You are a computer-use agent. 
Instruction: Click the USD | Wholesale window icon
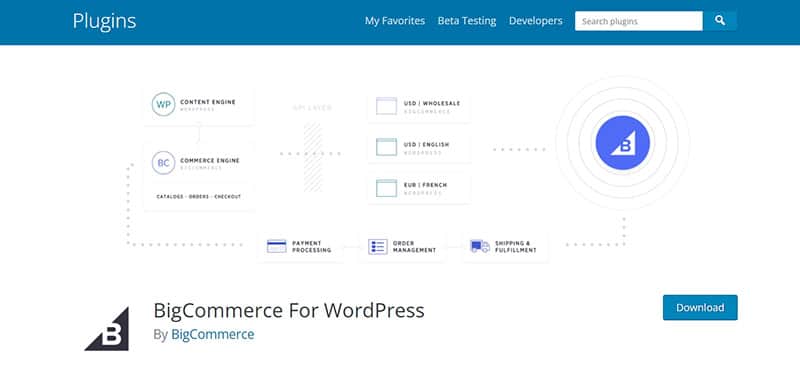tap(386, 106)
